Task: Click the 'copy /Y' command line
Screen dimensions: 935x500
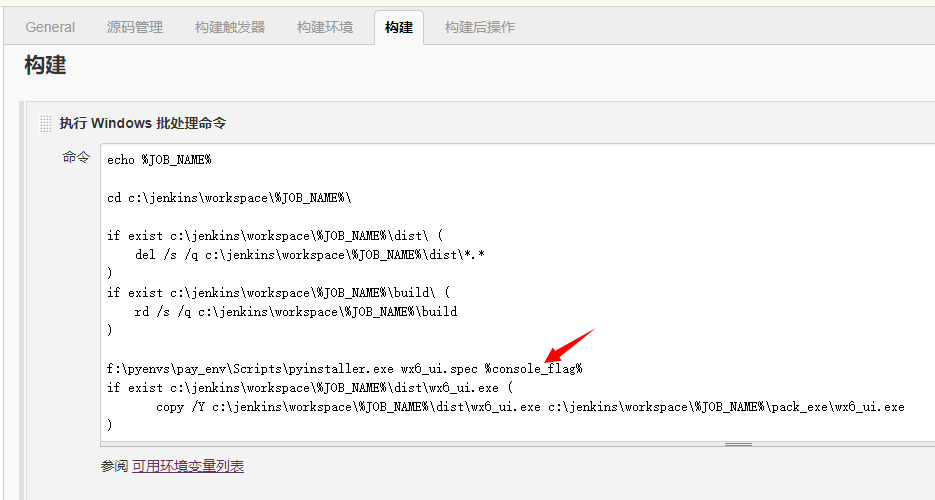Action: point(530,407)
